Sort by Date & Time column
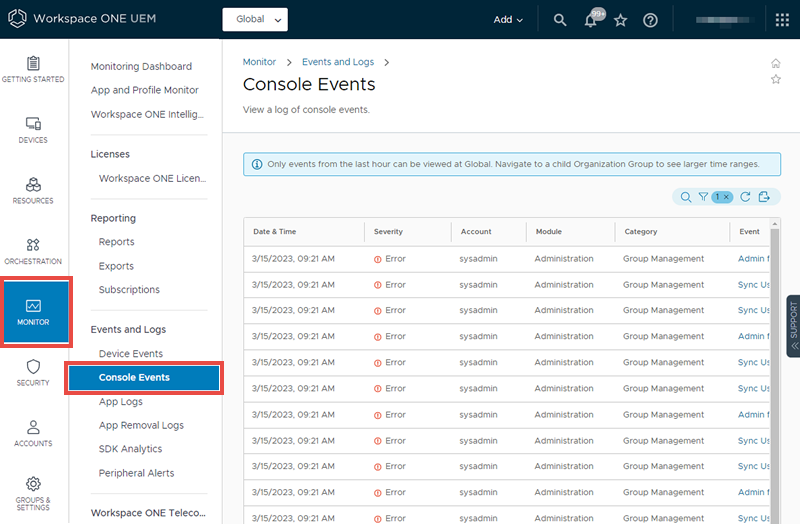 point(274,232)
